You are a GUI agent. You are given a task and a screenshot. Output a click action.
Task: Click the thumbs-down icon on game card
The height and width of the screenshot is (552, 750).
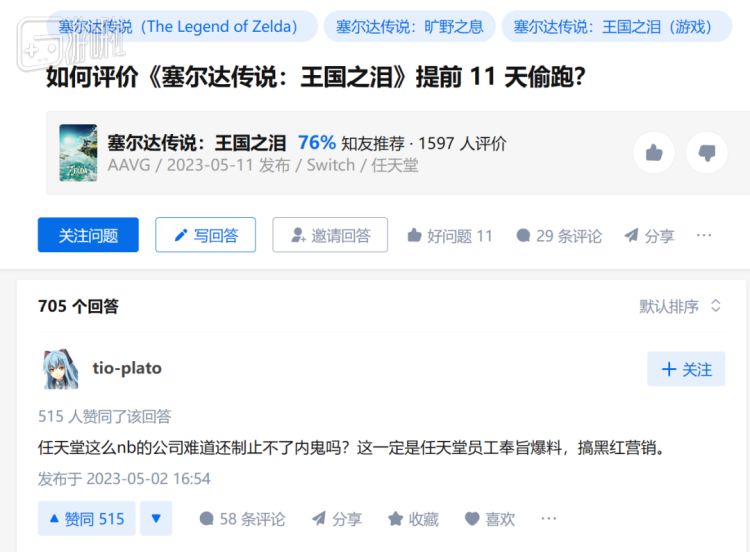[706, 153]
